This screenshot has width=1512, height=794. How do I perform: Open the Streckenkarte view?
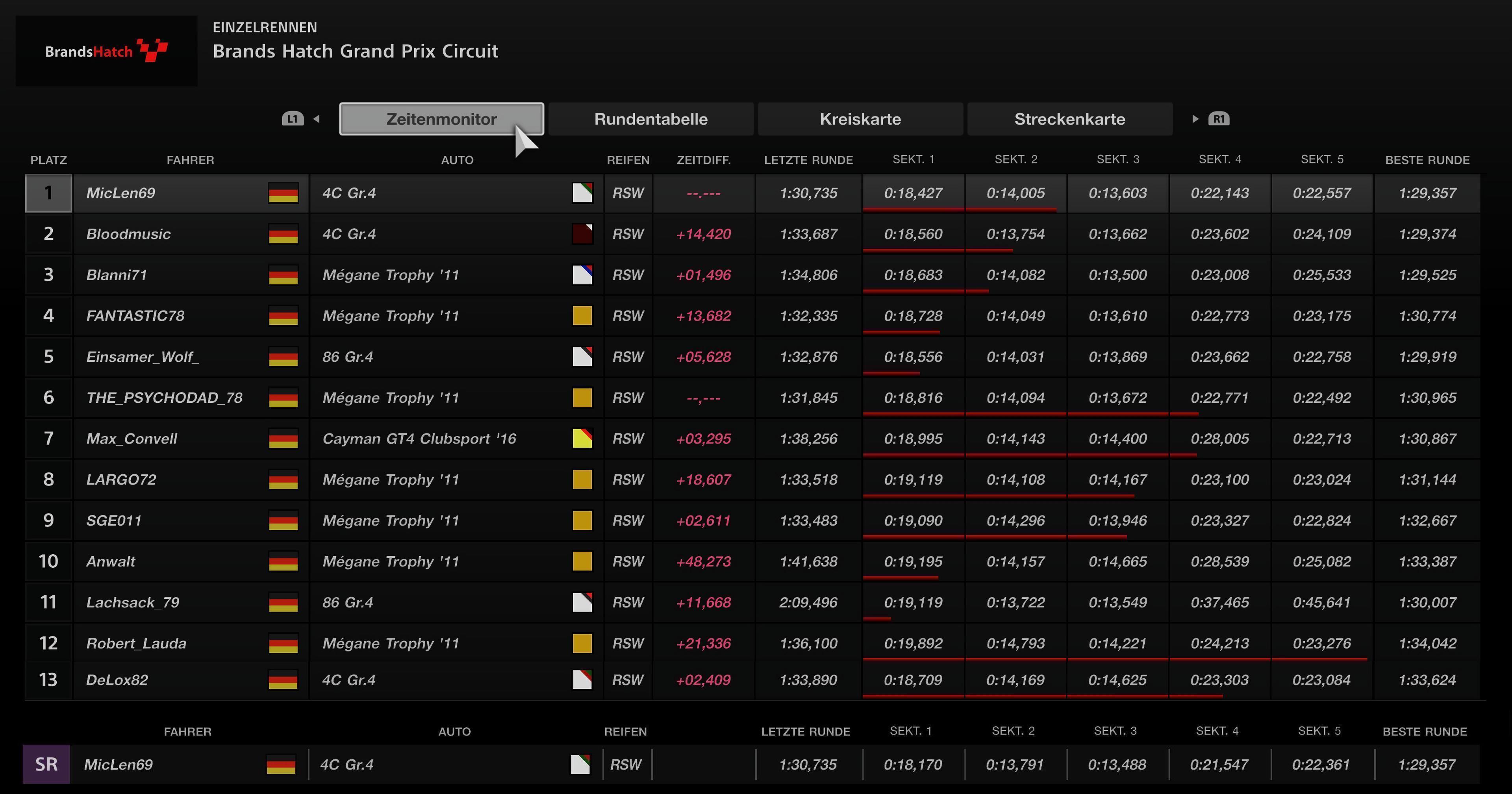pos(1069,119)
